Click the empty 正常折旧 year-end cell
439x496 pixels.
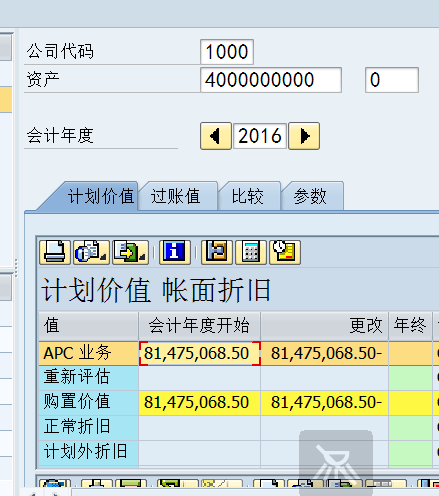[410, 427]
